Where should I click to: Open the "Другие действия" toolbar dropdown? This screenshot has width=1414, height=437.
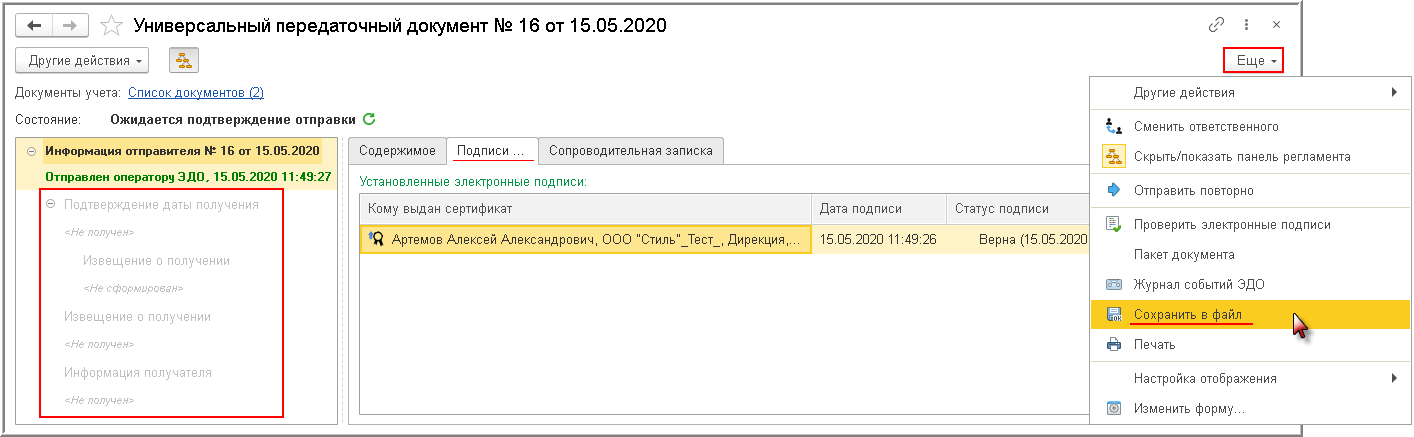pos(83,60)
